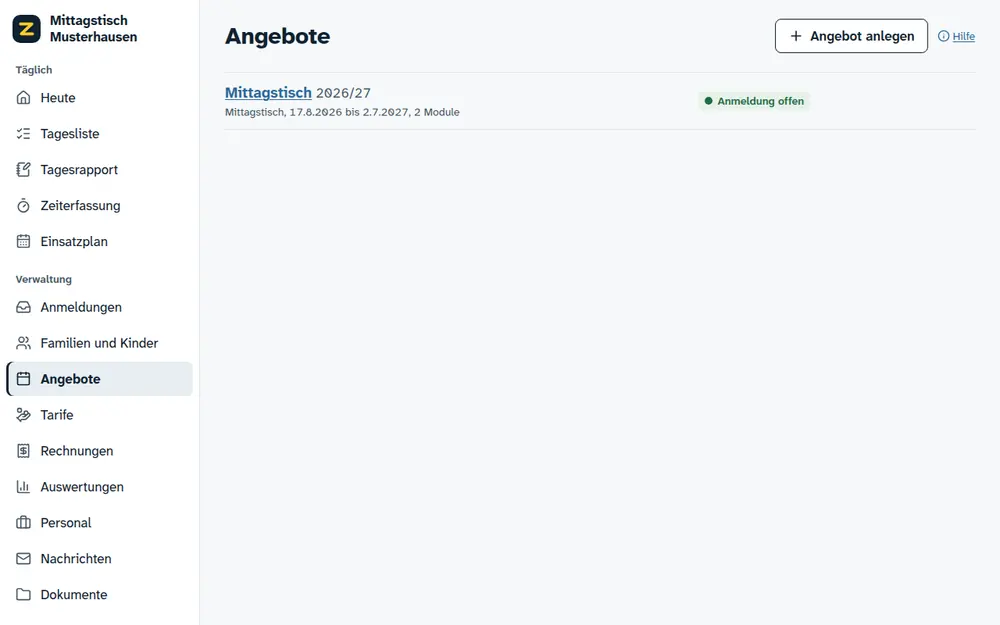Click the Tarife hand-coins icon

tap(24, 415)
